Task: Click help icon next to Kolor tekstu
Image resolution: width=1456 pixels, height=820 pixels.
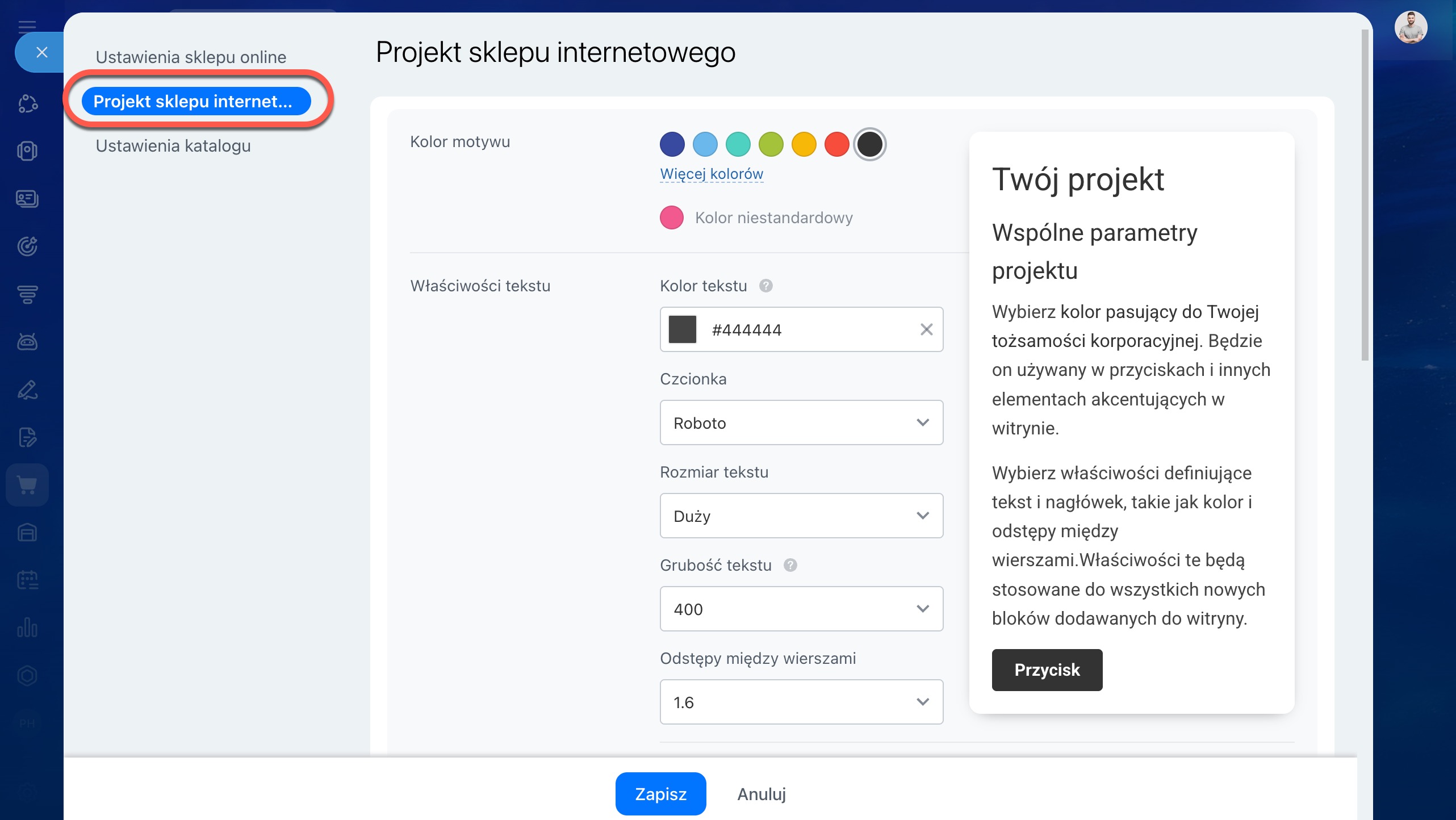Action: [x=765, y=286]
